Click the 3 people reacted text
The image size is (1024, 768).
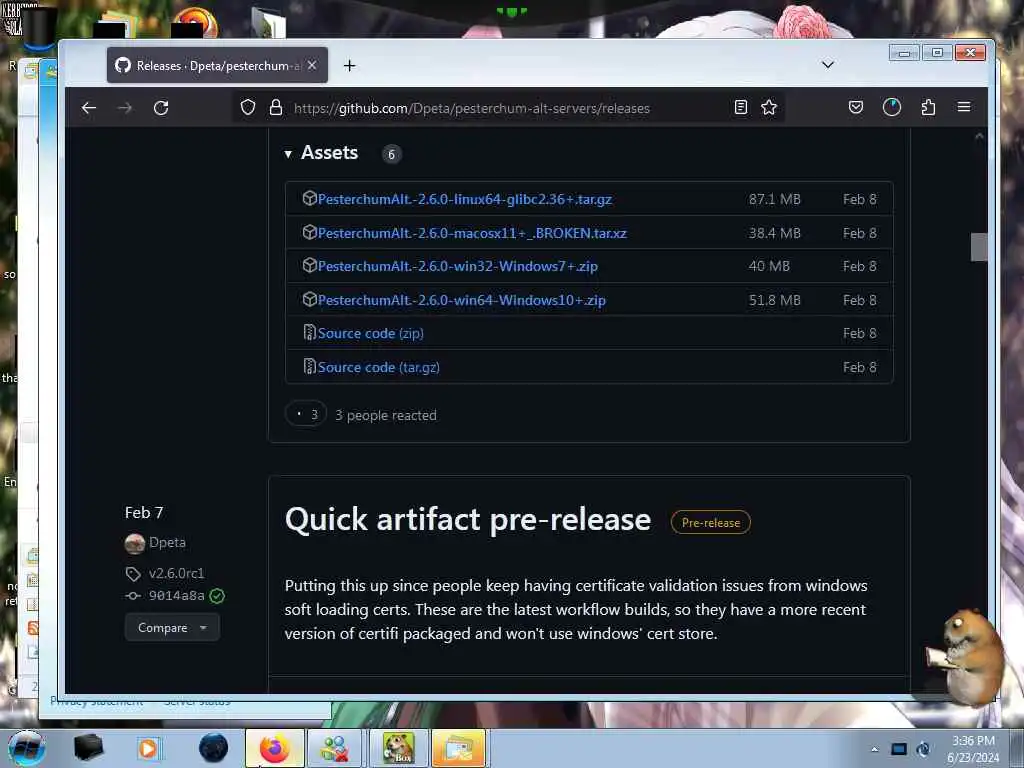click(x=386, y=415)
